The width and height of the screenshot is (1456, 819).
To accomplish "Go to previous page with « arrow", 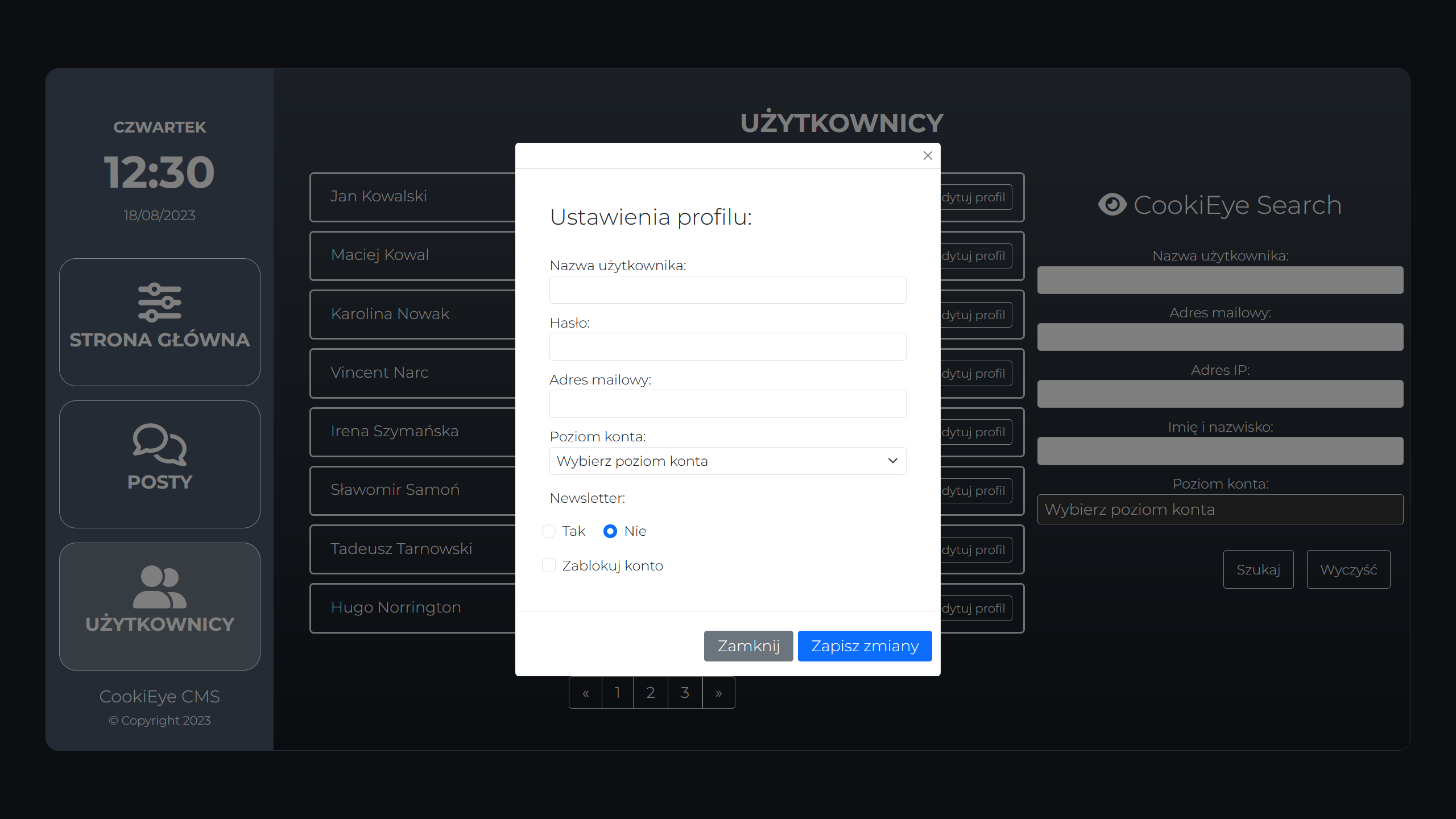I will click(x=585, y=693).
